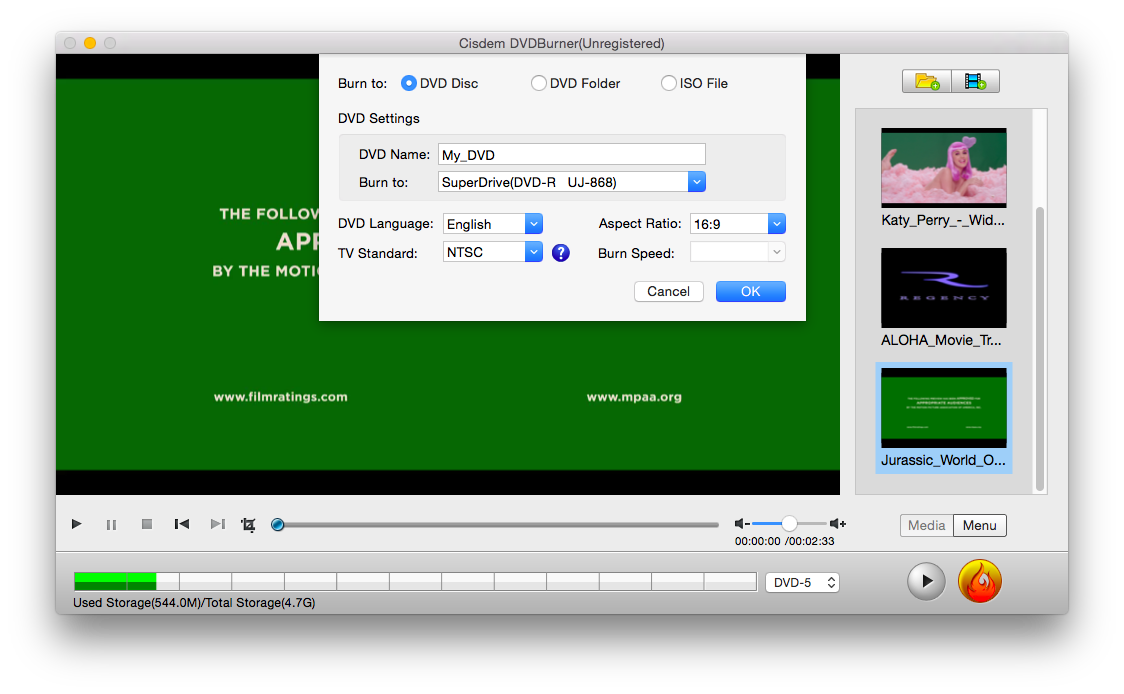Skip to next with the skip-forward icon
Screen dimensions: 1124x694
[217, 524]
